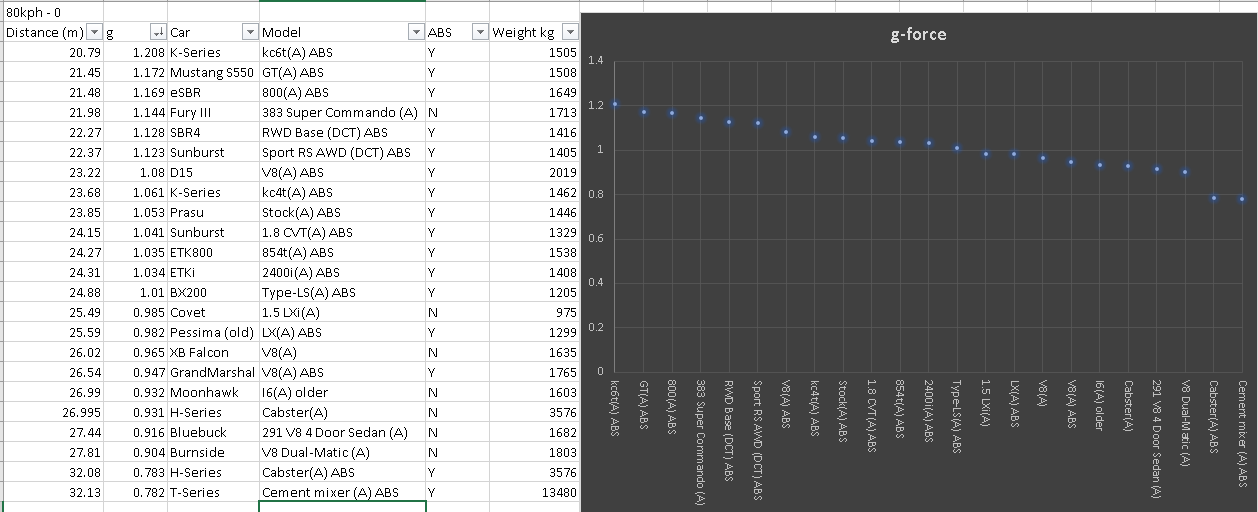Click the 1.4 value on chart vertical axis

coord(596,61)
